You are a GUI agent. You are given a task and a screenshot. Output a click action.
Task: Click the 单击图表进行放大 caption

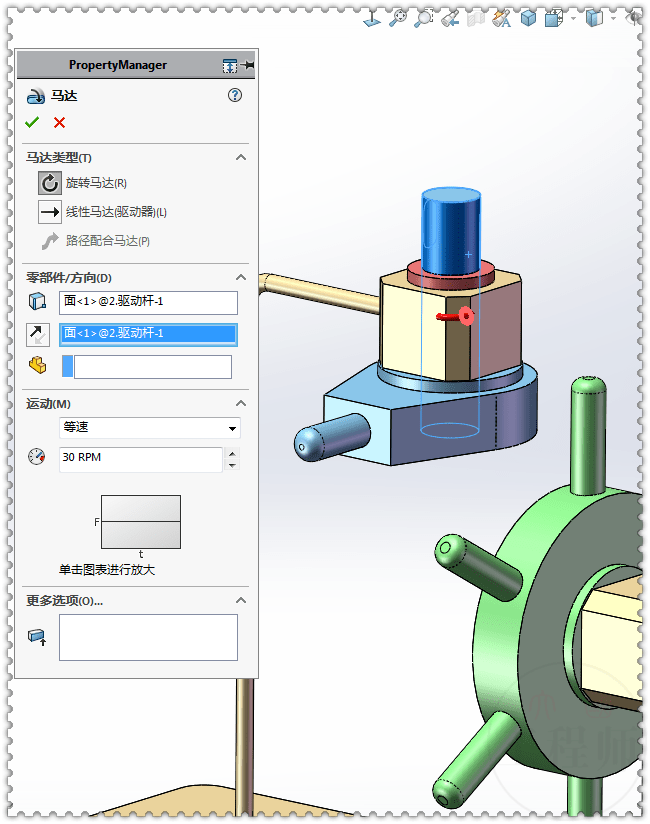pyautogui.click(x=107, y=570)
